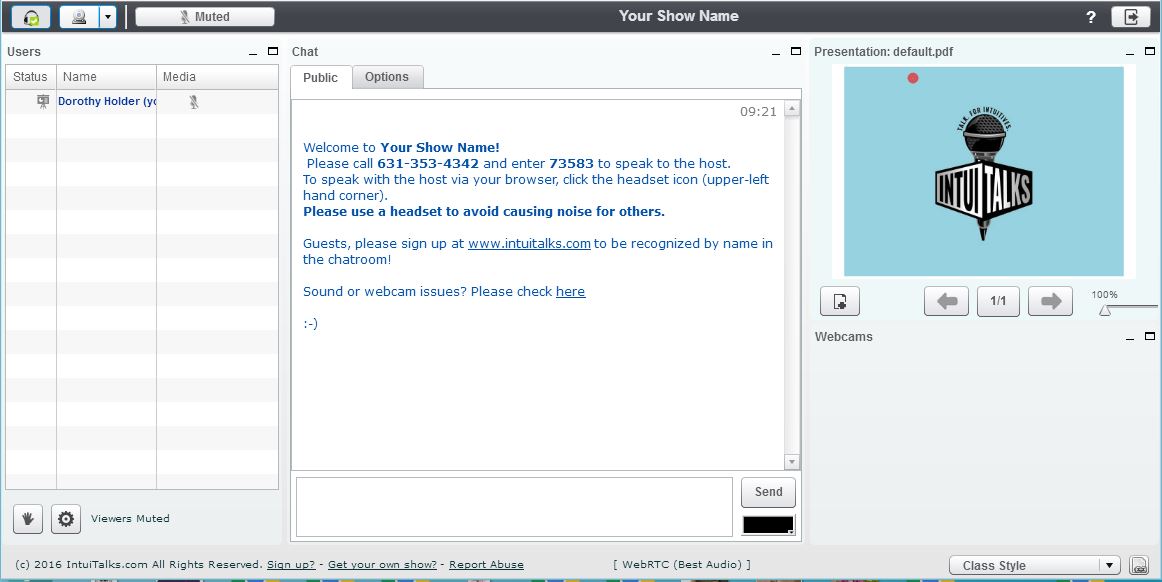Open the 1/1 slide selector
Image resolution: width=1162 pixels, height=582 pixels.
coord(998,301)
